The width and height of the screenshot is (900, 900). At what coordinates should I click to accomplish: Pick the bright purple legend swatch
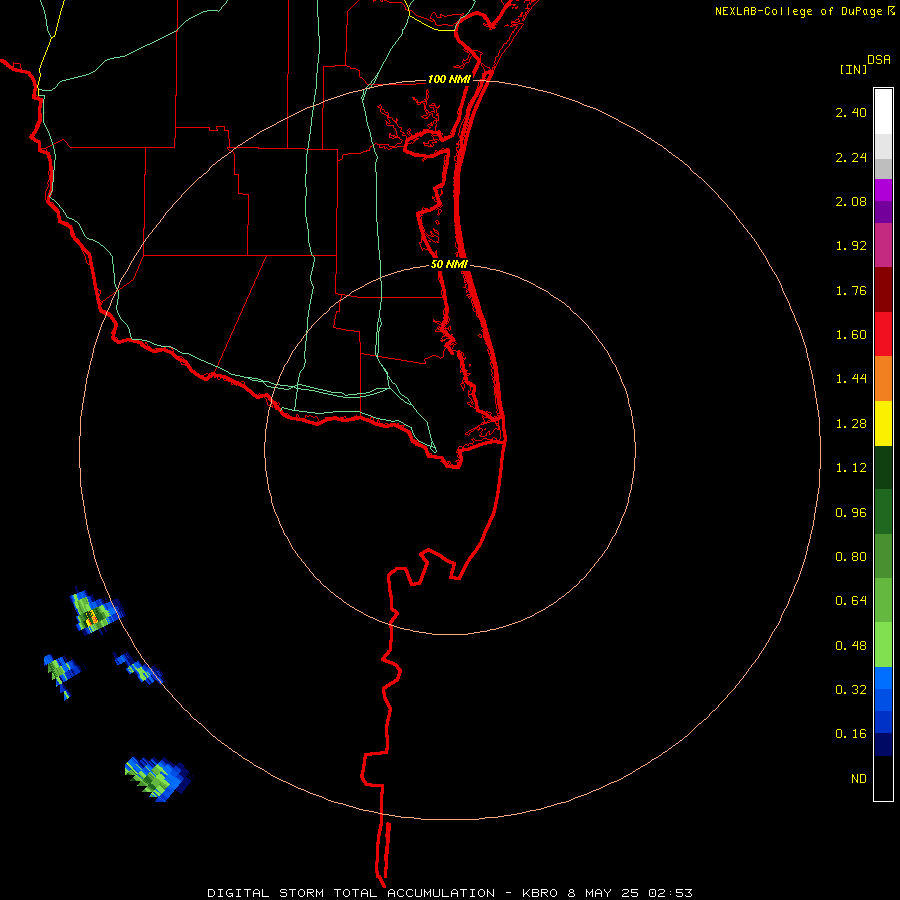(883, 190)
